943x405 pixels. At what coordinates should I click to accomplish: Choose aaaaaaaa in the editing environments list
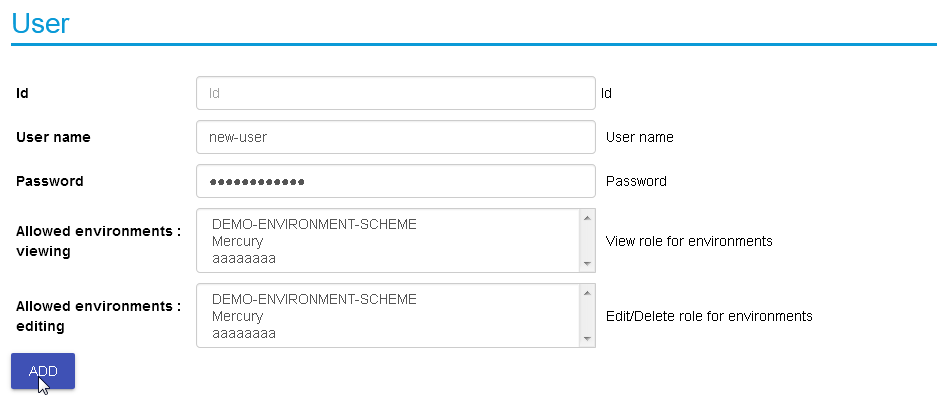point(244,333)
